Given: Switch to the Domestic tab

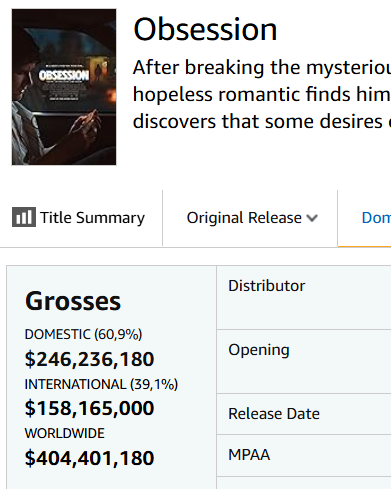Looking at the screenshot, I should 376,218.
